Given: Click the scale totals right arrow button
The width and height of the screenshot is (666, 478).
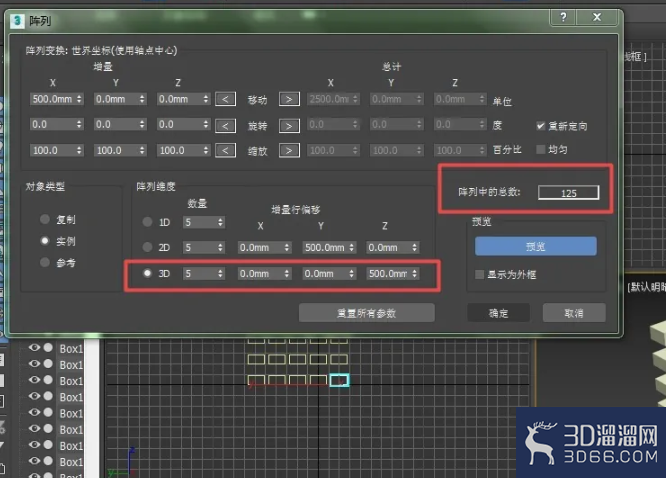Looking at the screenshot, I should [x=289, y=150].
